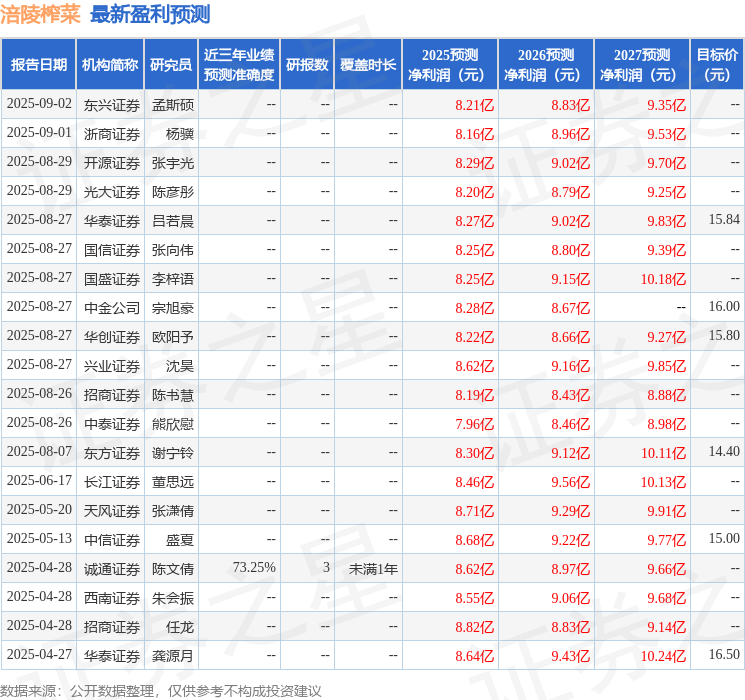
Task: Select the 2025预测净利润 column header
Action: click(450, 65)
